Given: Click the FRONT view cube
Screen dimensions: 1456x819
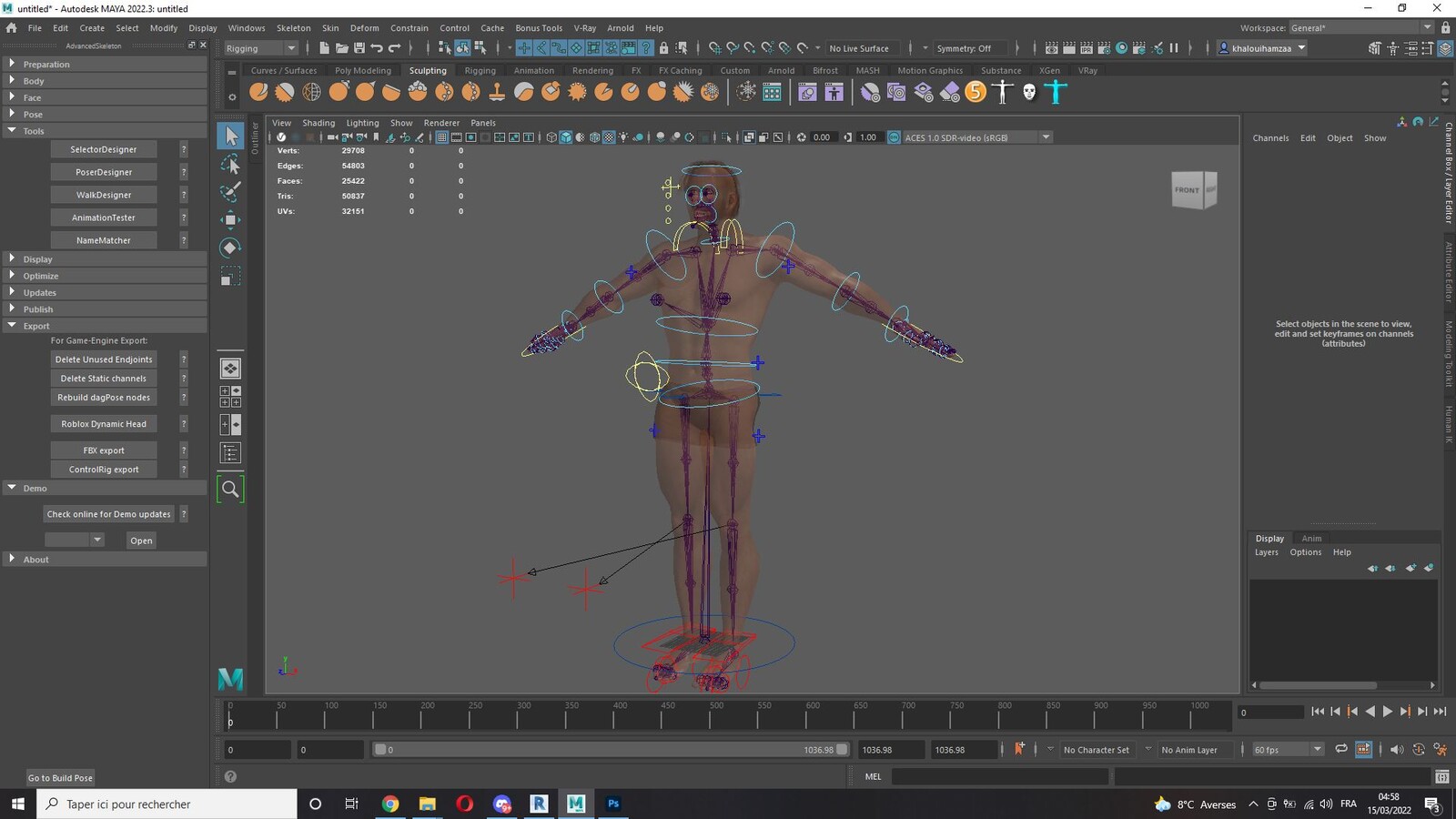Looking at the screenshot, I should point(1187,190).
